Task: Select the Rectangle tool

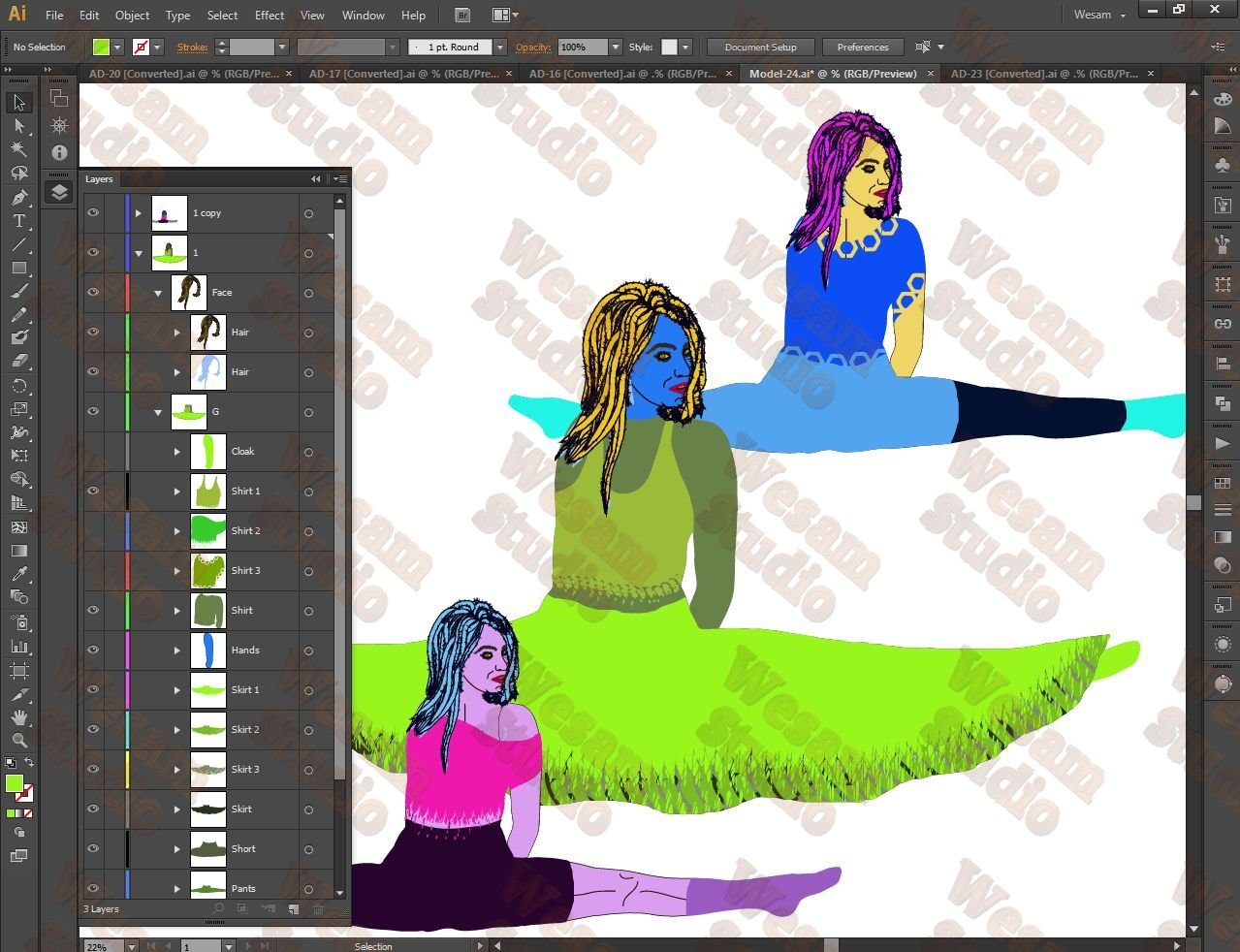Action: 18,268
